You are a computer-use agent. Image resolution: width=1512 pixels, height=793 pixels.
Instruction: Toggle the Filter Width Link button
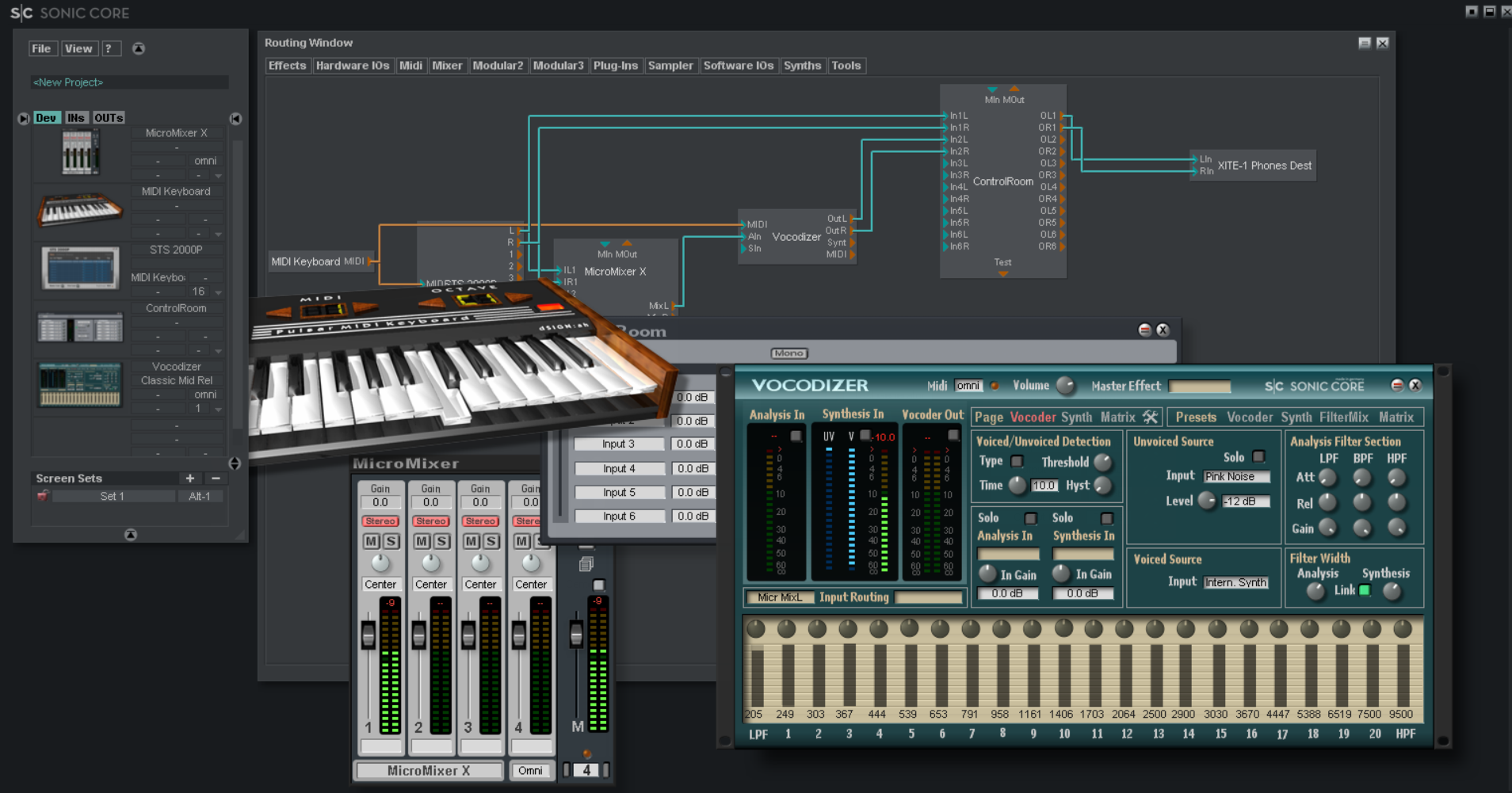coord(1365,590)
